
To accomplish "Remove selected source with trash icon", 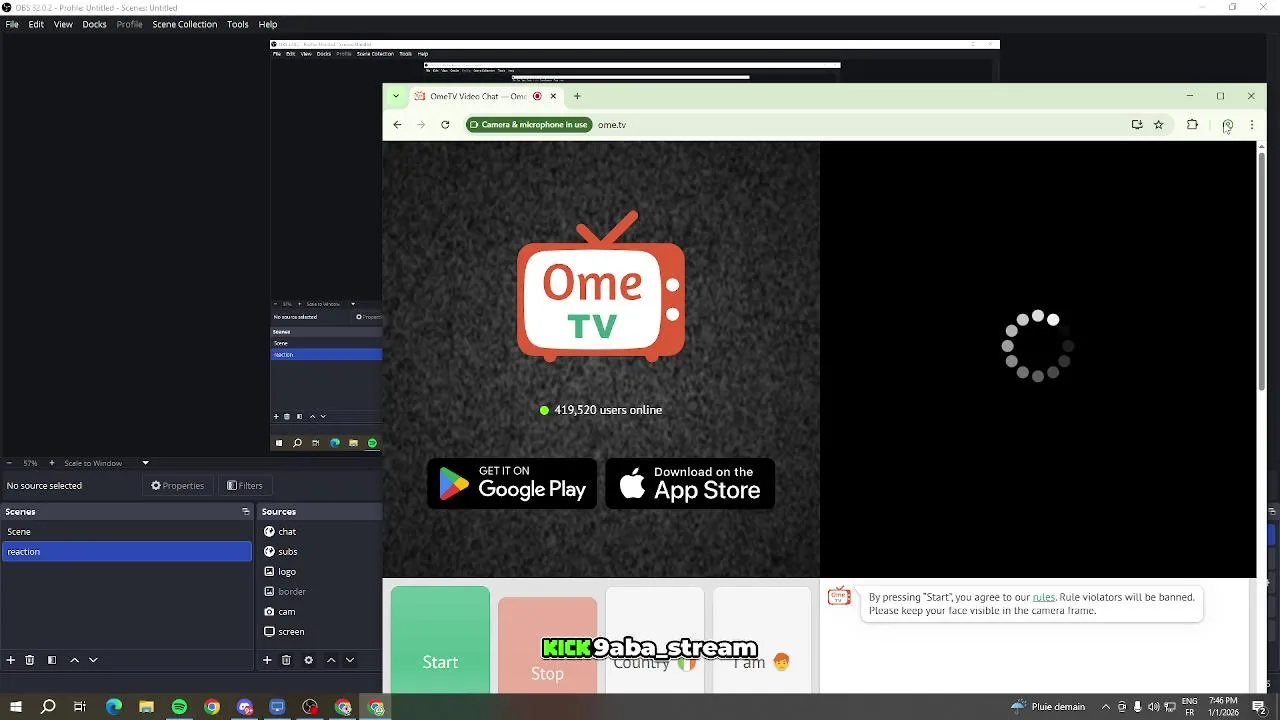I will [286, 660].
